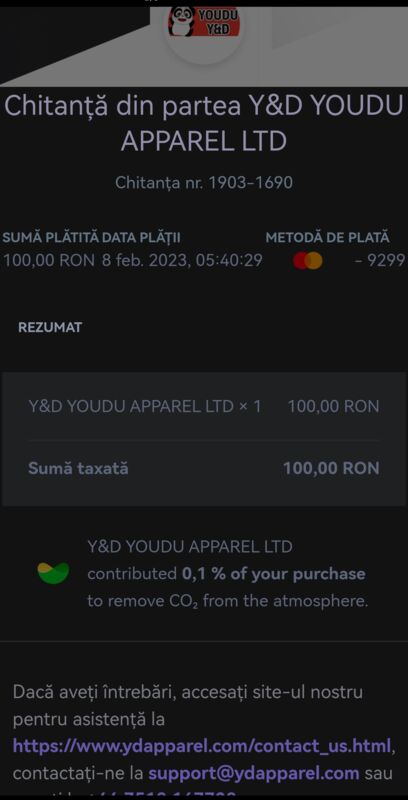
Task: Tap the partially visible phone number link
Action: coord(170,795)
